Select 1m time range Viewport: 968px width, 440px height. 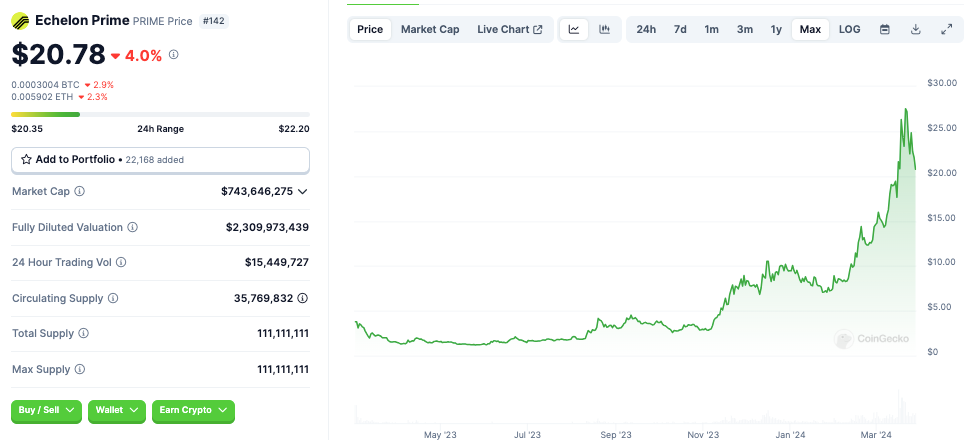[x=711, y=29]
